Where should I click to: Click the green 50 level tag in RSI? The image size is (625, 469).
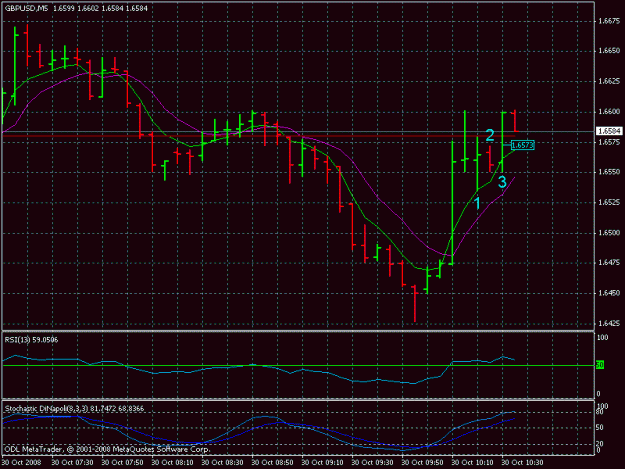point(600,365)
